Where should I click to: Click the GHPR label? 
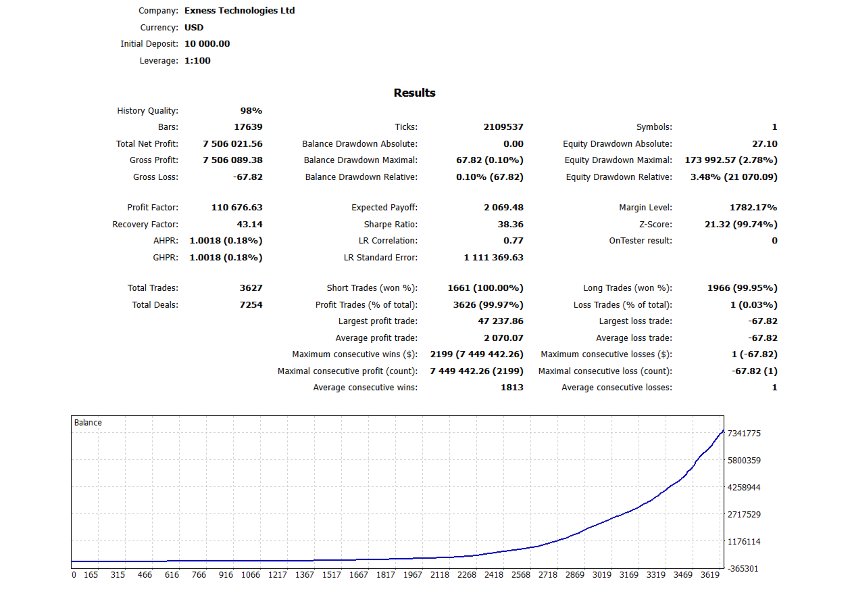tap(165, 257)
